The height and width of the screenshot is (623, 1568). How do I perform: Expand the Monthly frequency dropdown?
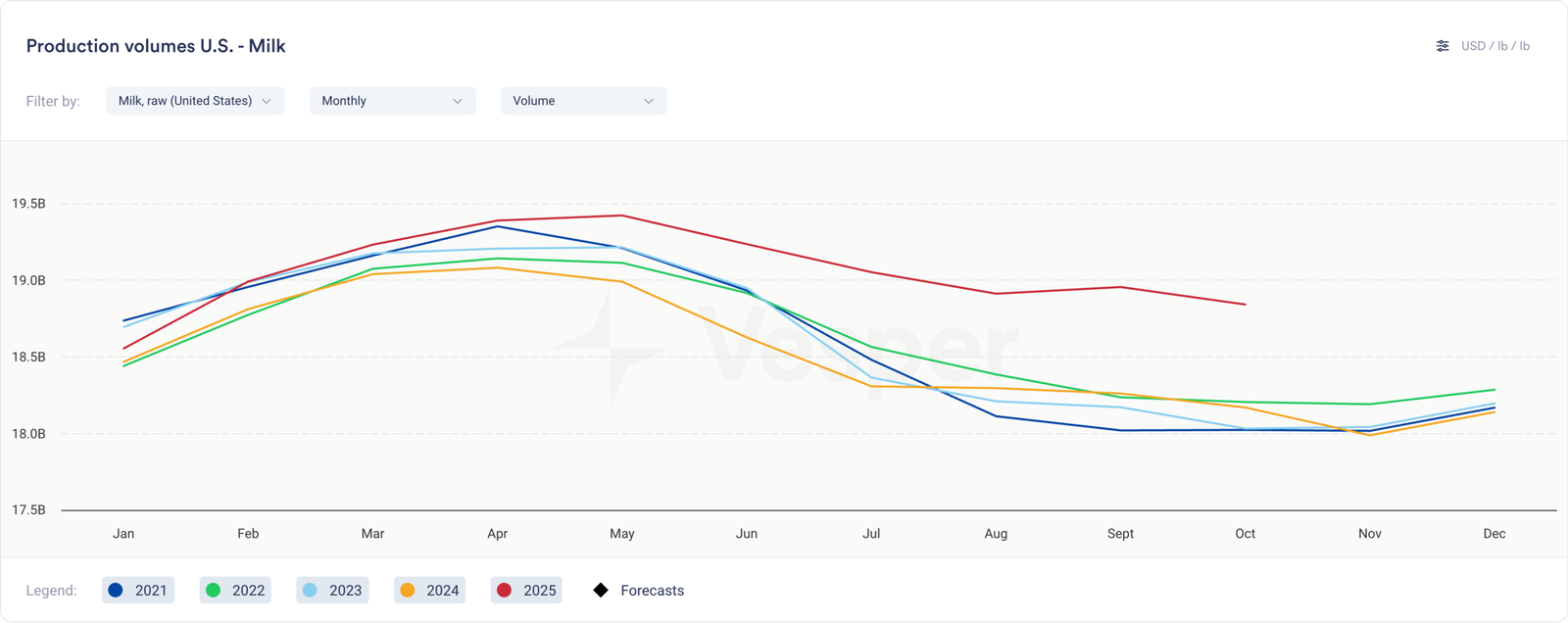point(392,101)
